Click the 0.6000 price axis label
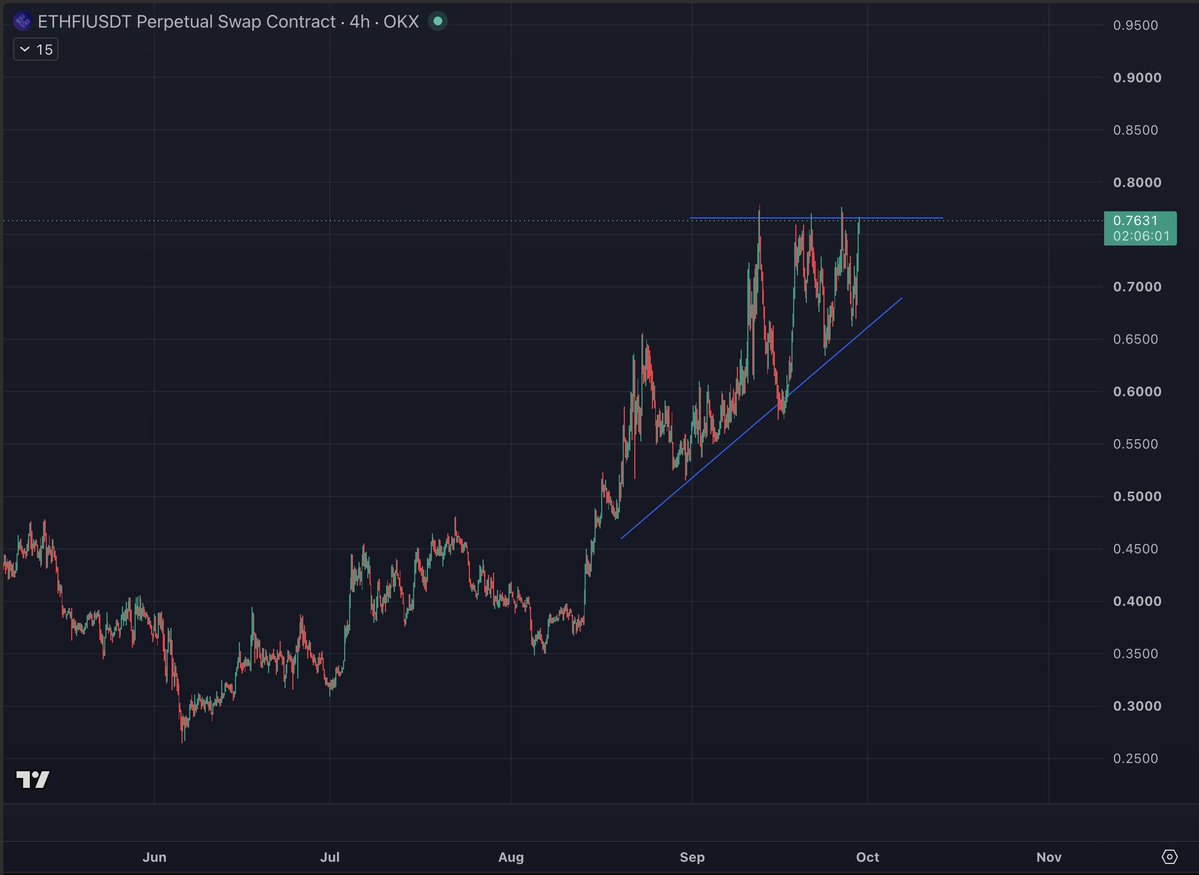 coord(1136,392)
